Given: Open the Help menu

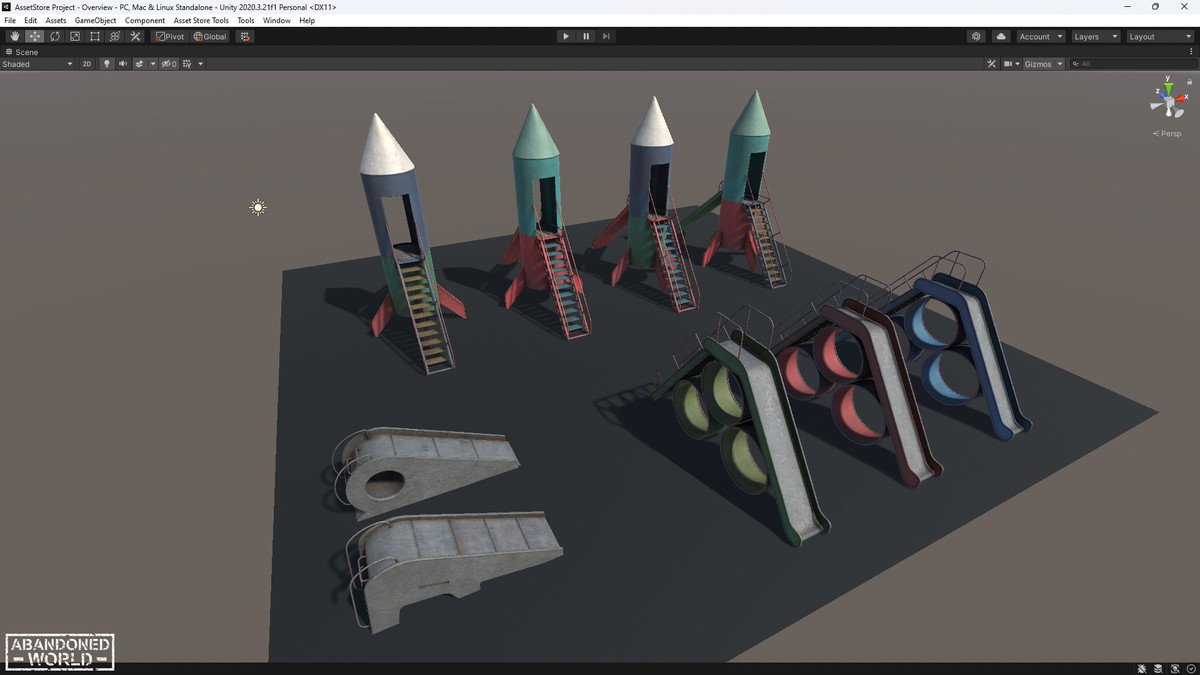Looking at the screenshot, I should (x=307, y=20).
